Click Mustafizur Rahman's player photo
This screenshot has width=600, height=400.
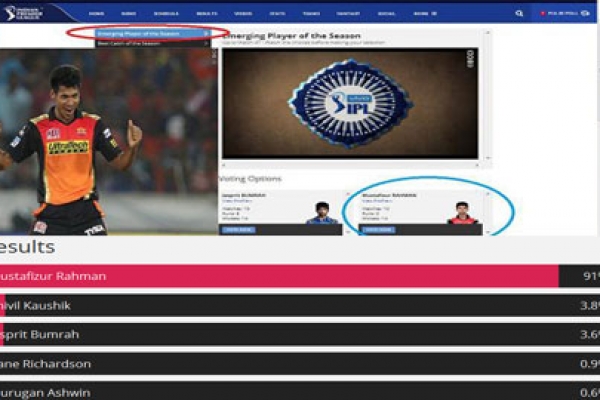point(461,211)
